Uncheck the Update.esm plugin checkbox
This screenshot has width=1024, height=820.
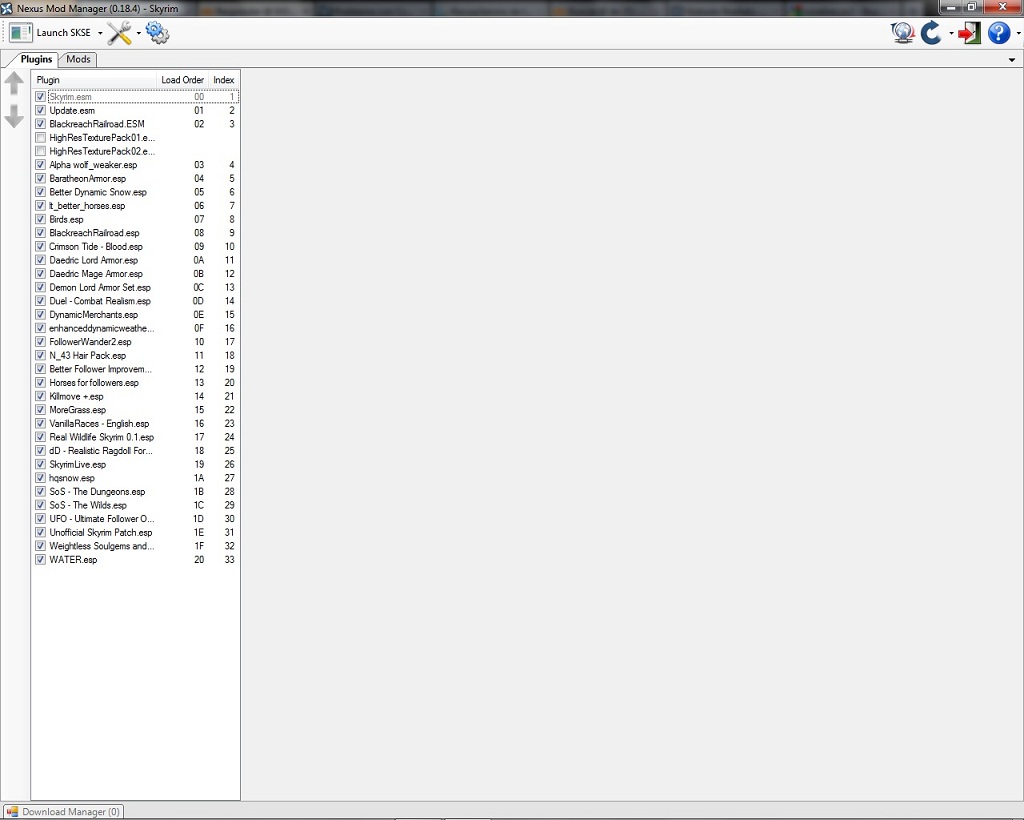tap(40, 110)
